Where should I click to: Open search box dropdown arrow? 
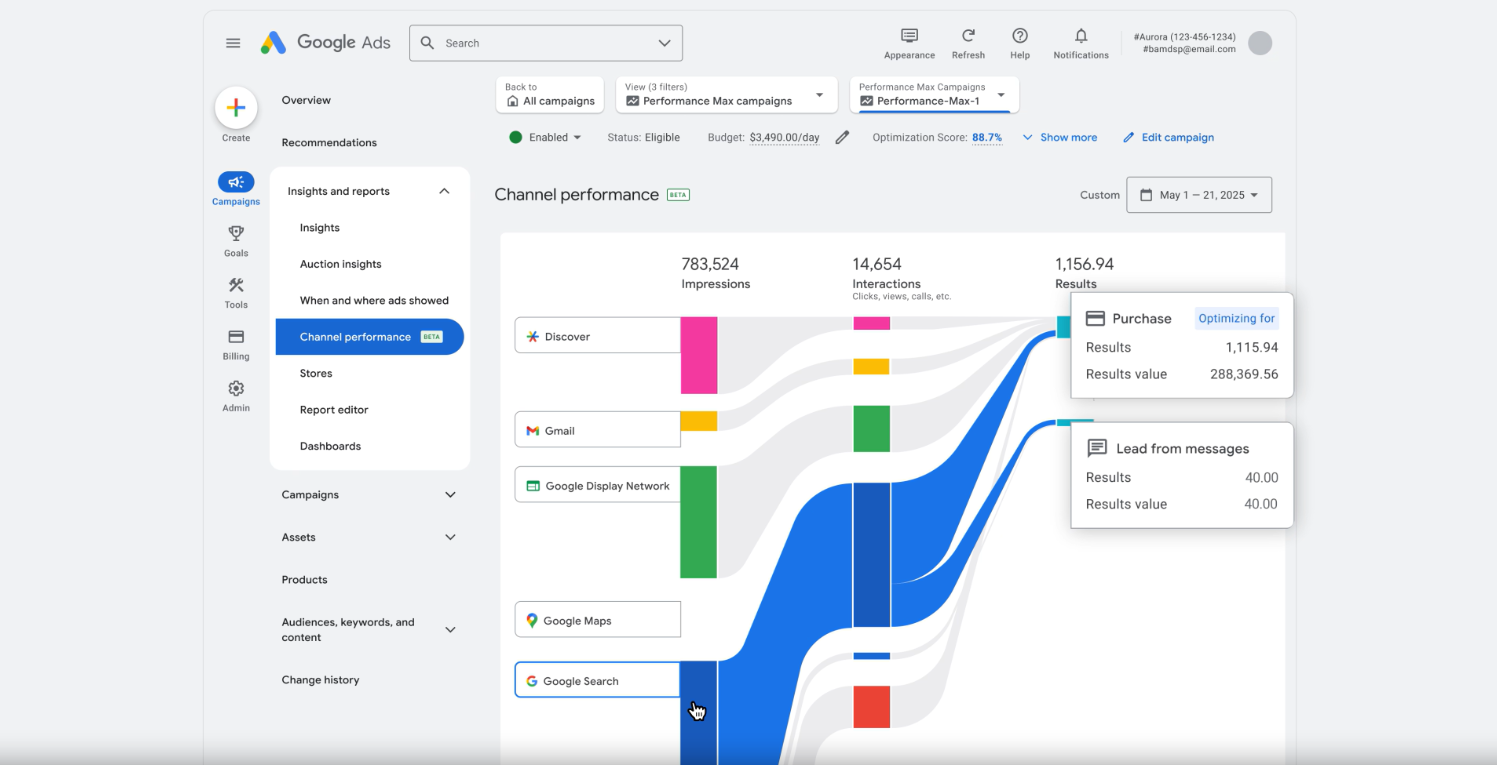pyautogui.click(x=665, y=43)
